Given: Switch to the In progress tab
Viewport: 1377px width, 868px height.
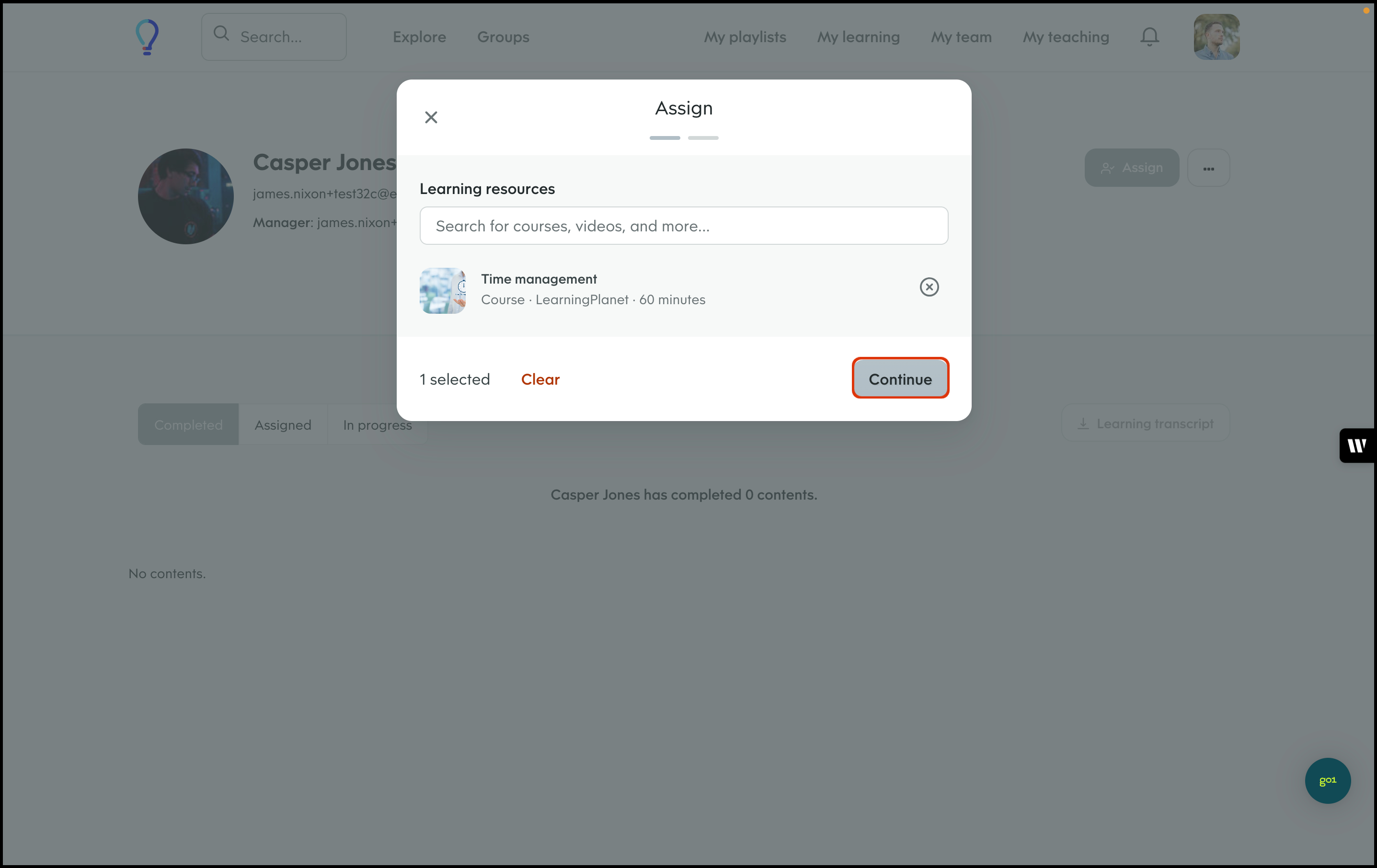Looking at the screenshot, I should tap(378, 424).
